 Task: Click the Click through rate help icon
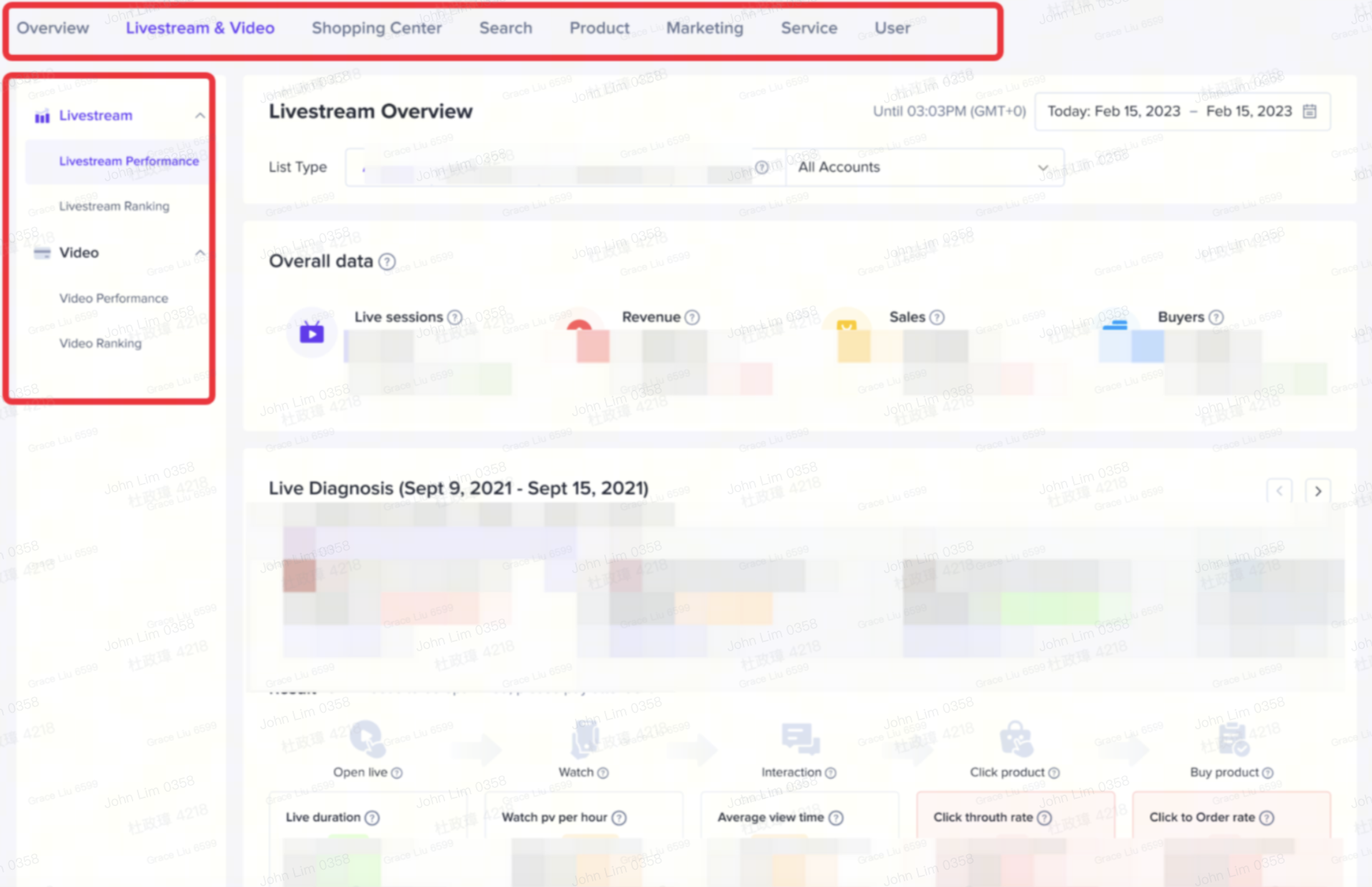pos(1044,818)
